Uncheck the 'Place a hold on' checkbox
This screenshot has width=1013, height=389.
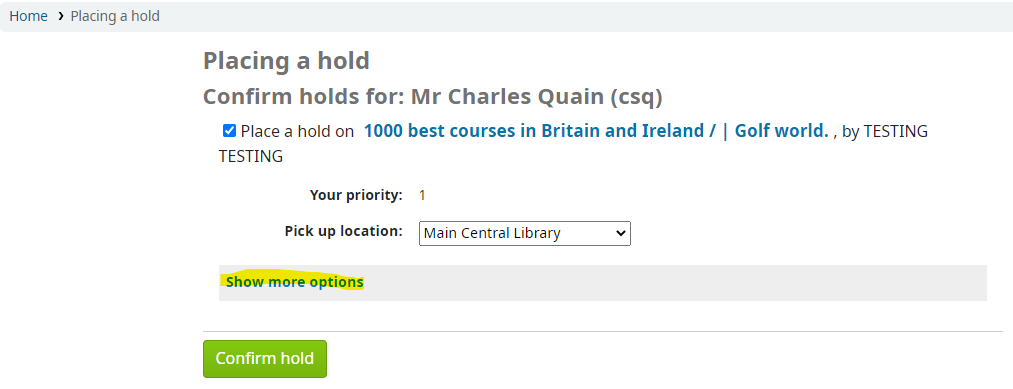click(x=229, y=131)
